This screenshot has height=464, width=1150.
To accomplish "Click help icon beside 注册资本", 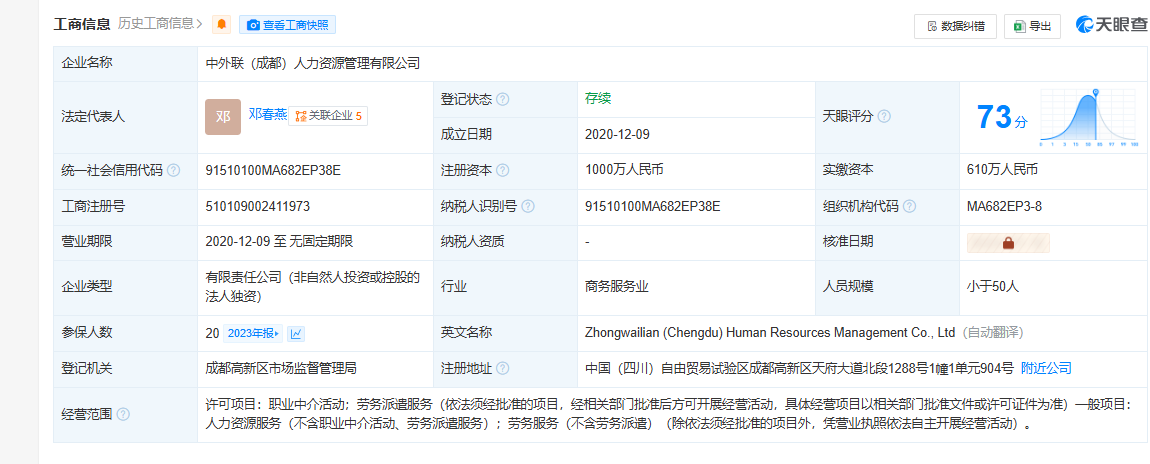I will (502, 170).
